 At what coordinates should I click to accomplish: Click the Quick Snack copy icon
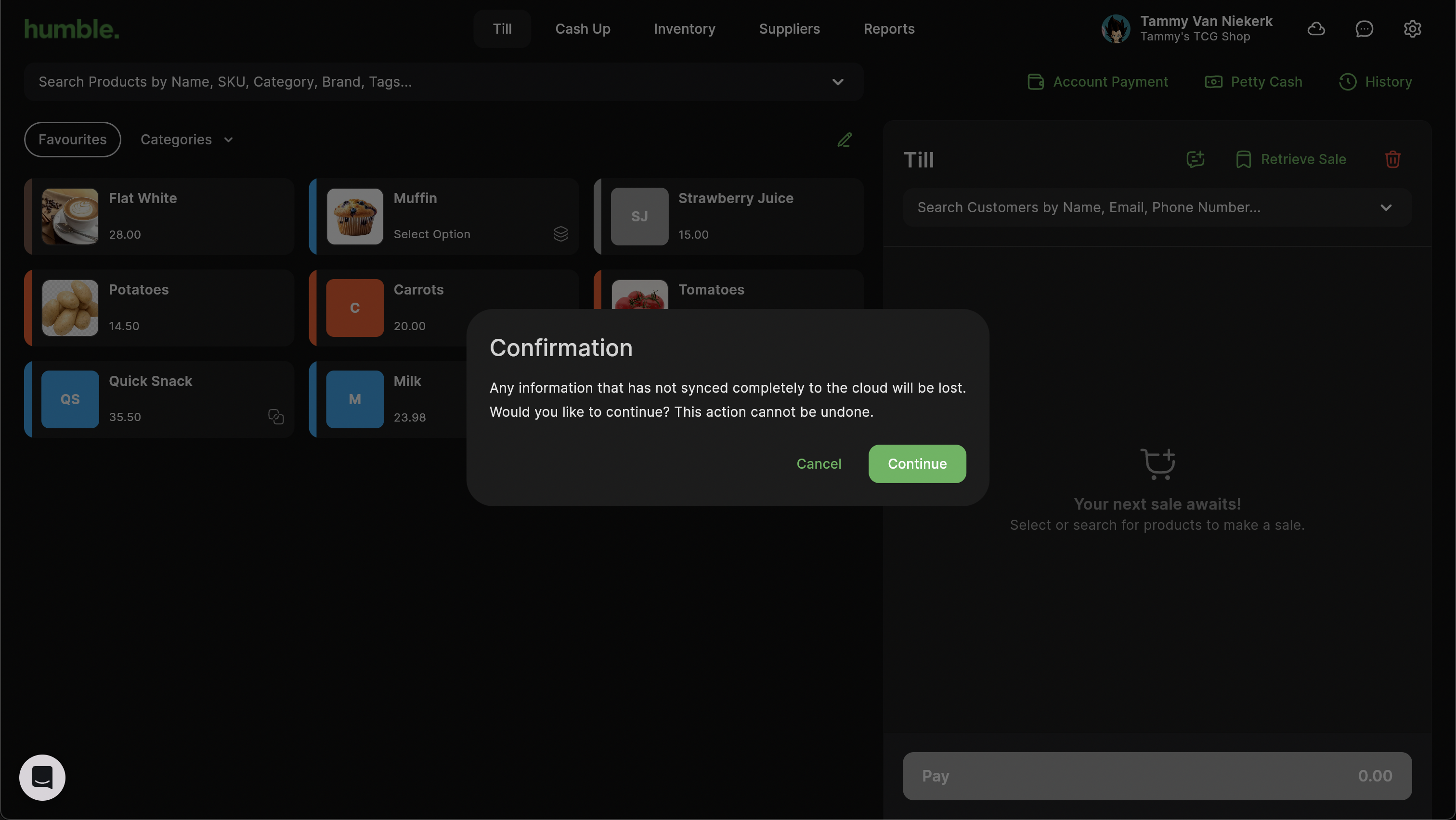276,417
